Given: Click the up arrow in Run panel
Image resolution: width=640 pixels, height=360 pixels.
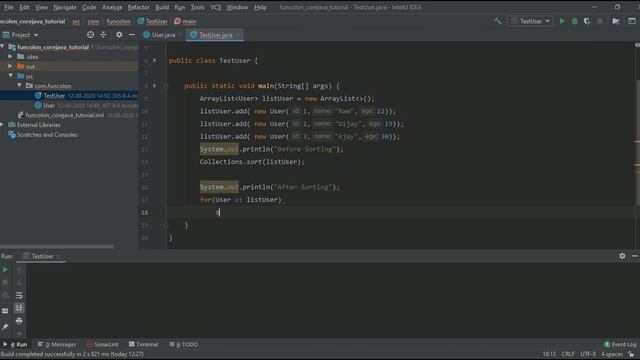Looking at the screenshot, I should pyautogui.click(x=19, y=270).
